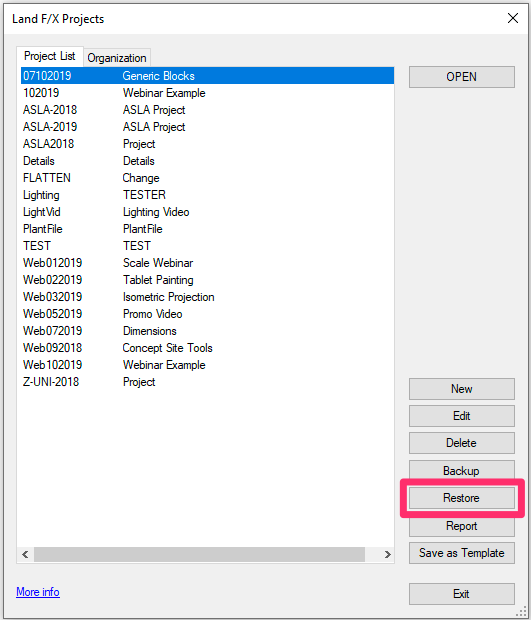Screen dimensions: 531x620
Task: Select Web072019 Dimensions
Action: (207, 331)
